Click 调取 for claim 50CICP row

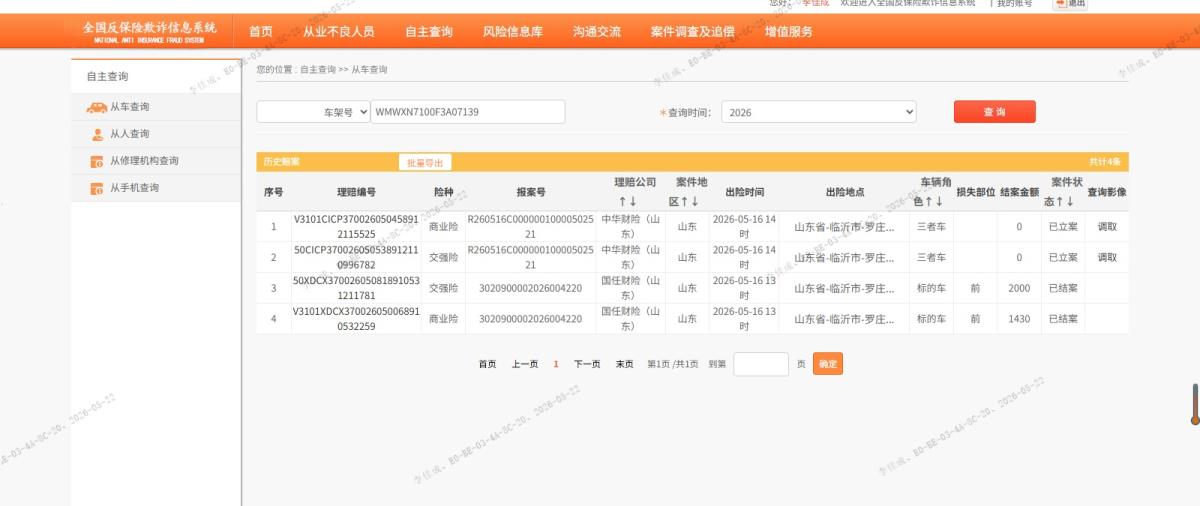click(1107, 258)
